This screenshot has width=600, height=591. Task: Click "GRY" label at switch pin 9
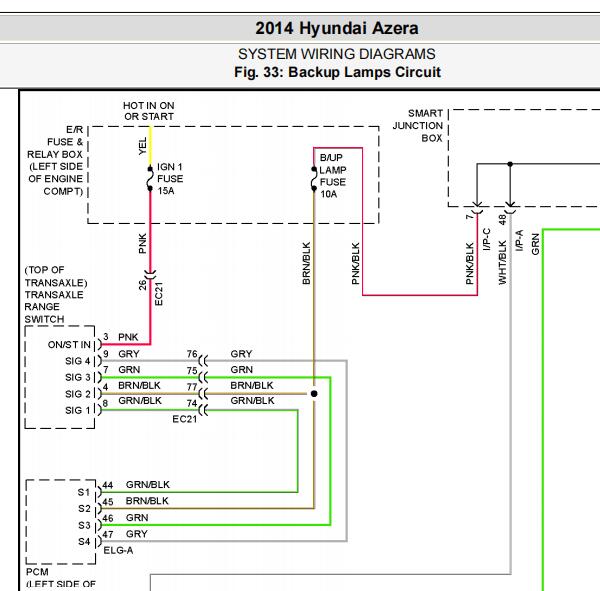click(129, 354)
